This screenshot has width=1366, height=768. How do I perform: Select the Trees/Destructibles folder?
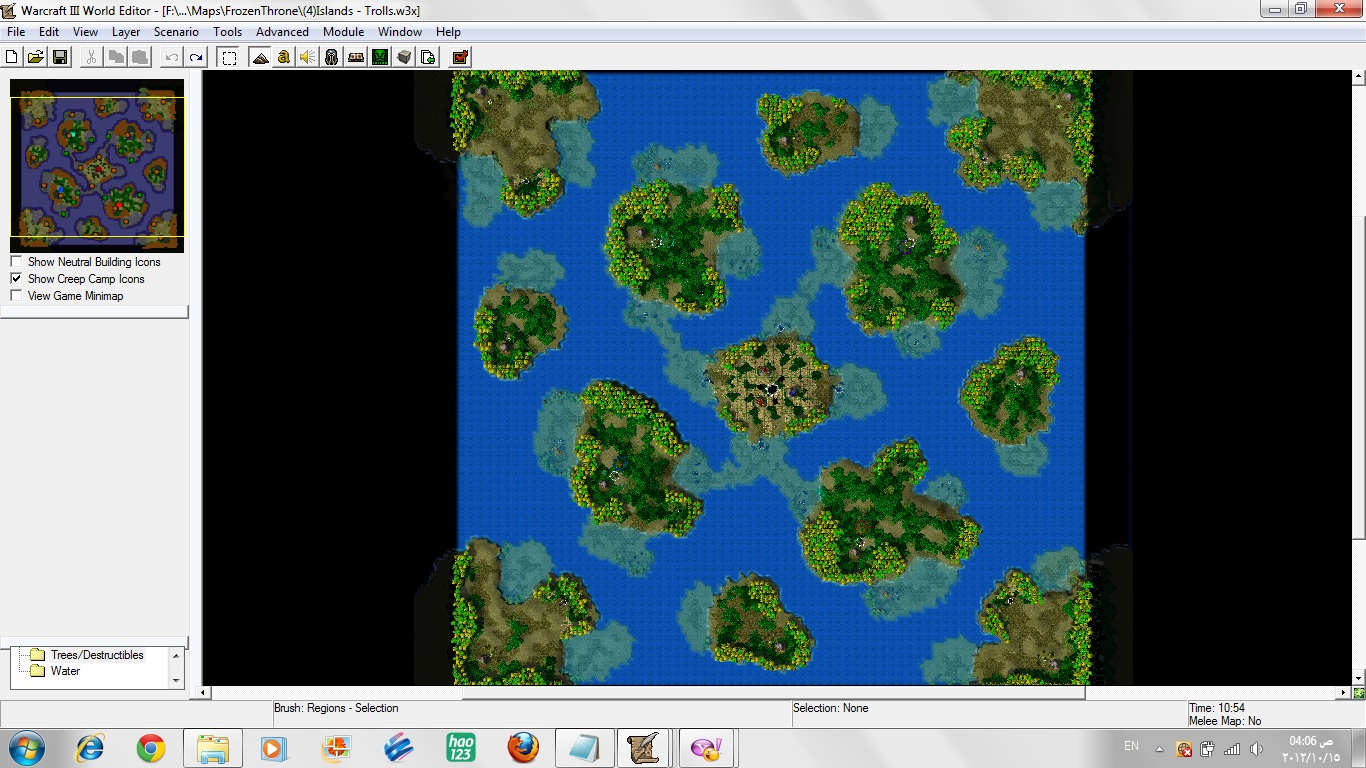click(97, 655)
